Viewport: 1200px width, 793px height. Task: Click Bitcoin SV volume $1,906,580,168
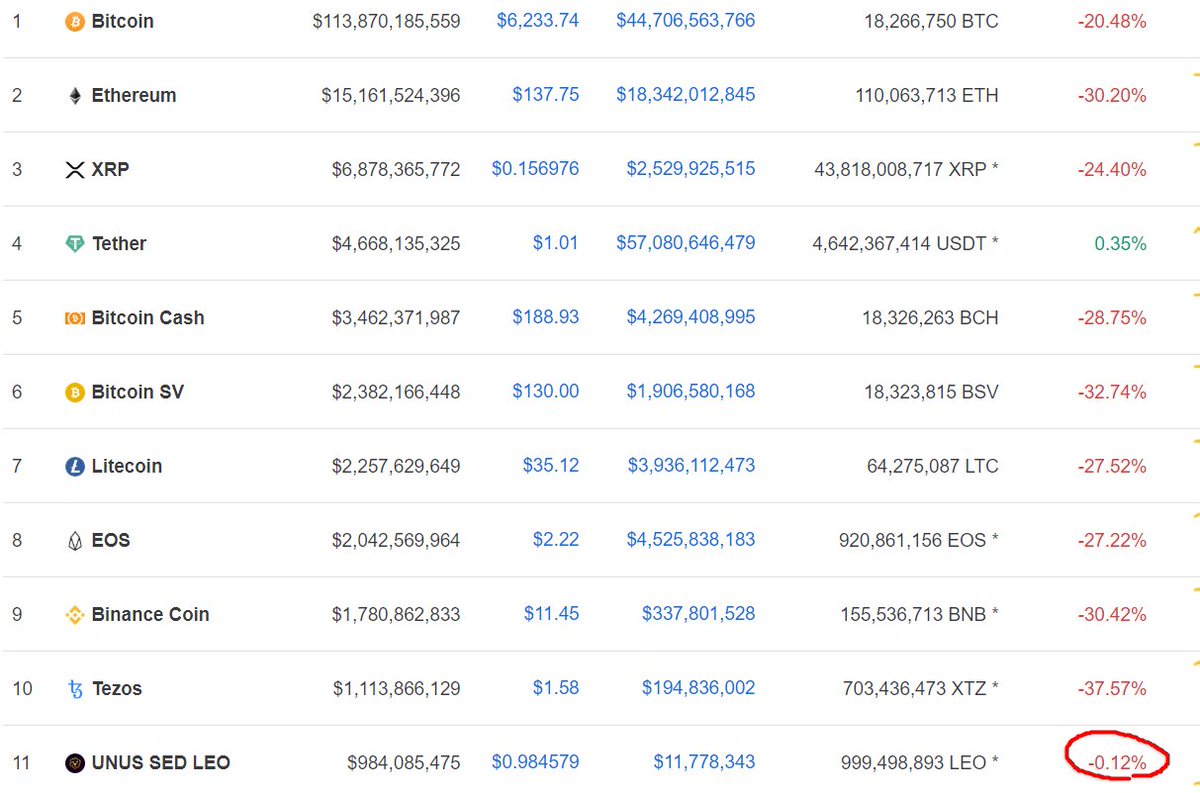coord(691,391)
